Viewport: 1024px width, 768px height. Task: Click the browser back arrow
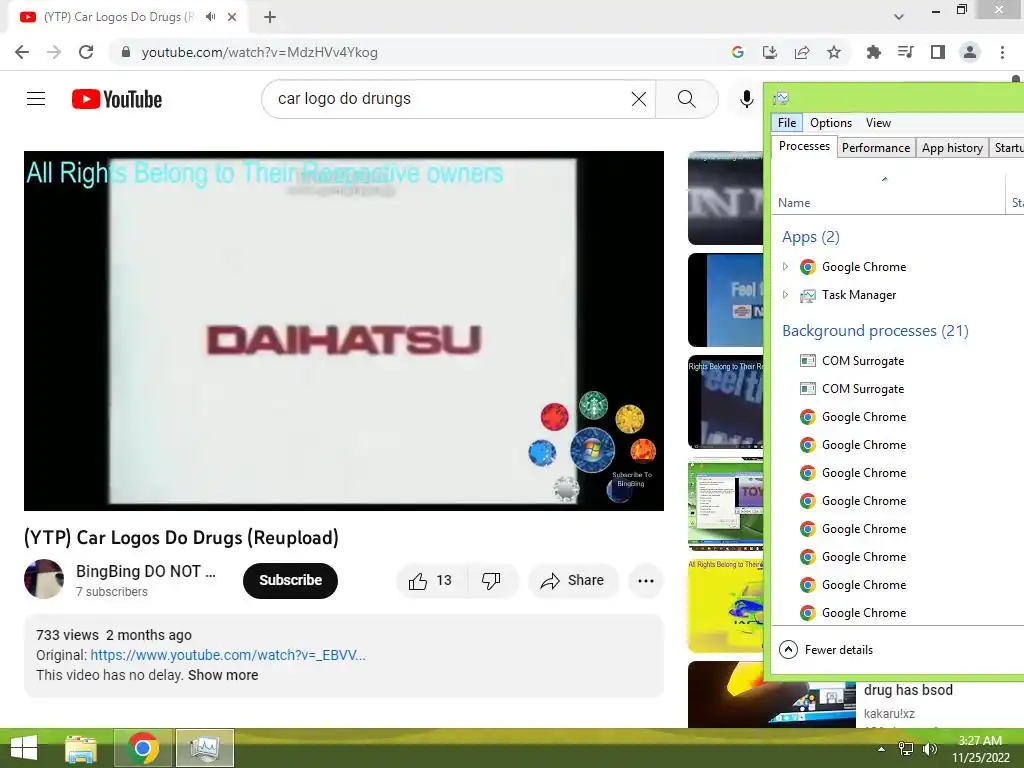(22, 52)
